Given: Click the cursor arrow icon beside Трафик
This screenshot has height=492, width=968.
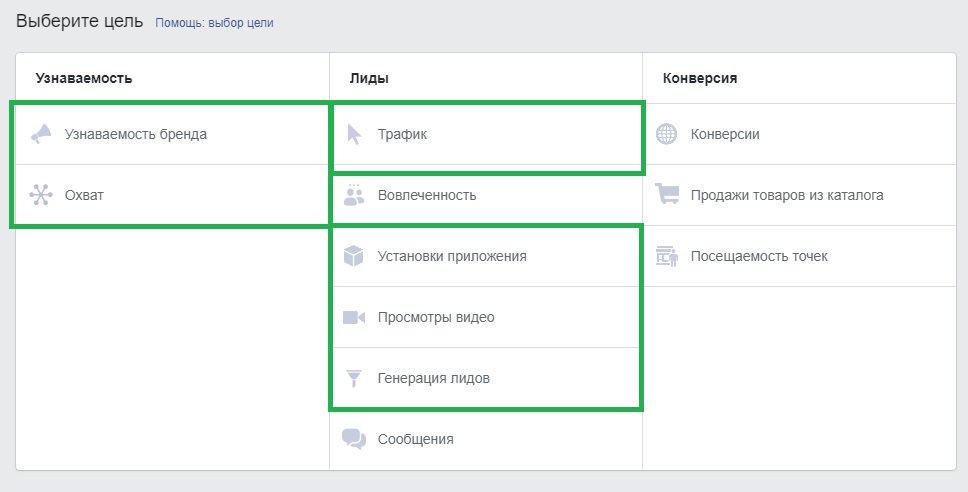Looking at the screenshot, I should click(x=354, y=134).
